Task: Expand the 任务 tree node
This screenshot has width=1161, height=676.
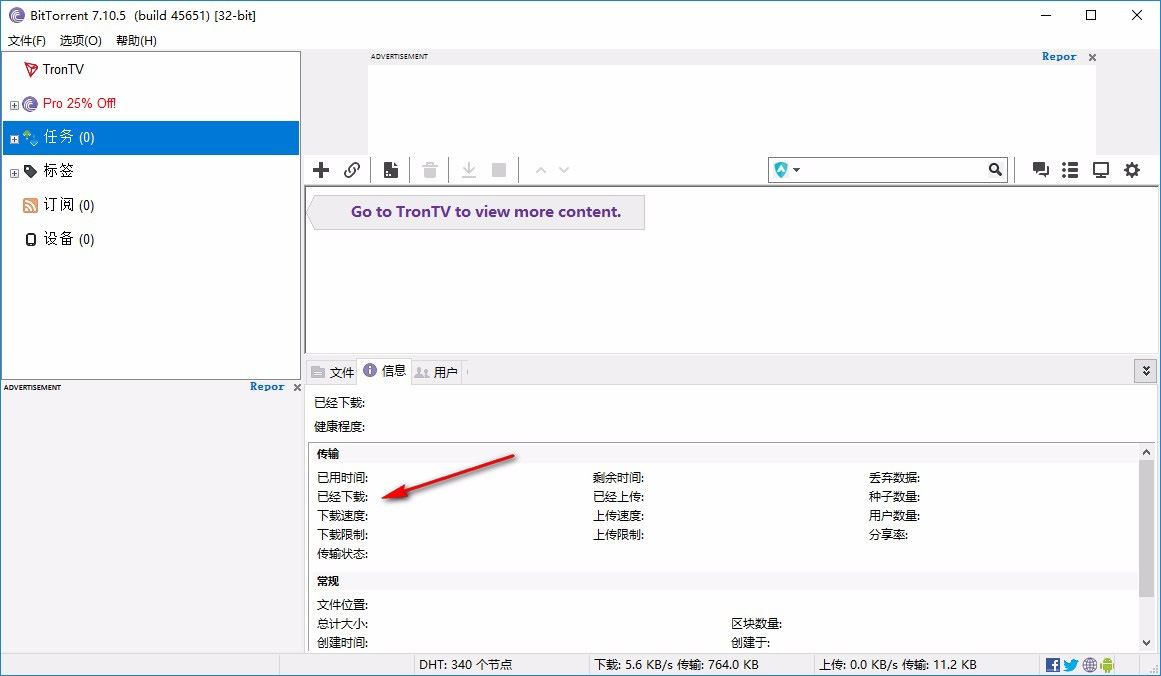Action: click(x=14, y=139)
